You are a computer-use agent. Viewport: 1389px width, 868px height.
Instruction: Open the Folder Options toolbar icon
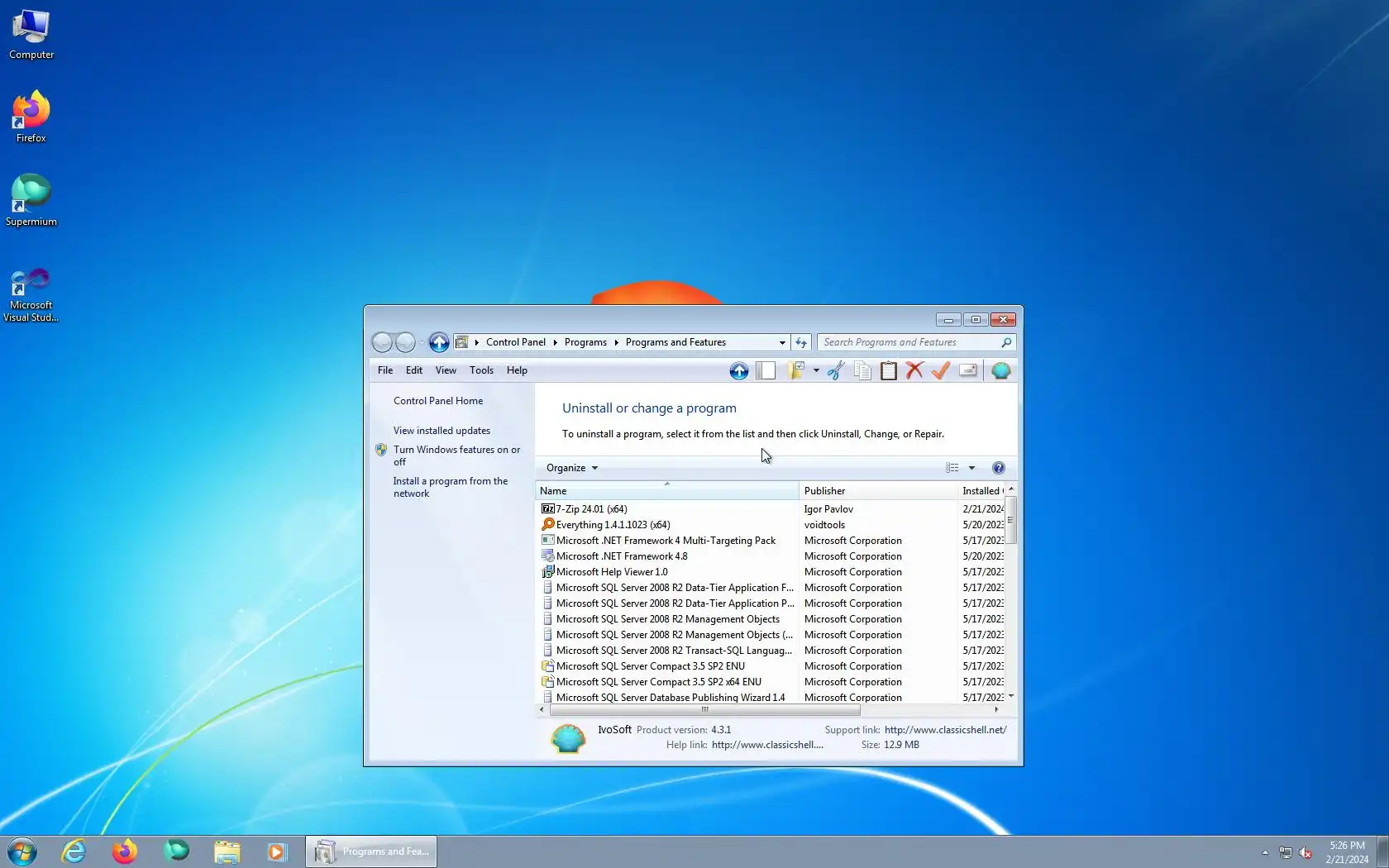point(796,370)
